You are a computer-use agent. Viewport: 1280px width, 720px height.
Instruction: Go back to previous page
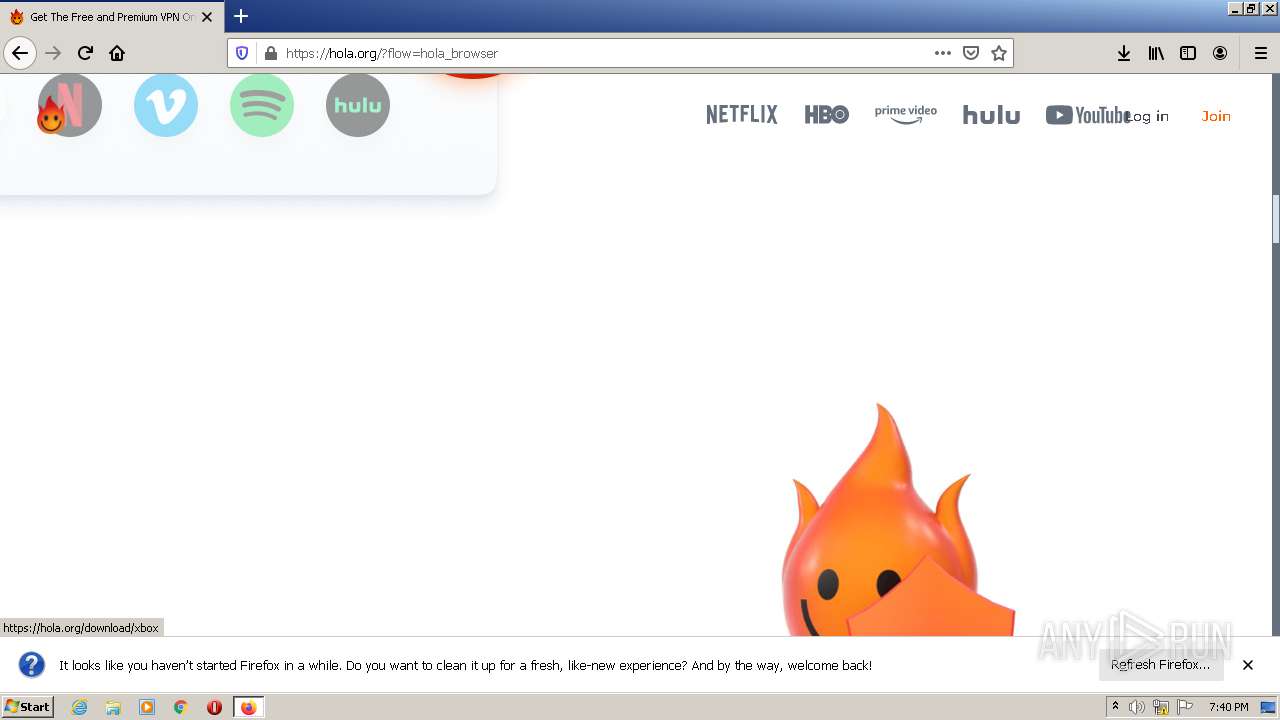pyautogui.click(x=20, y=53)
